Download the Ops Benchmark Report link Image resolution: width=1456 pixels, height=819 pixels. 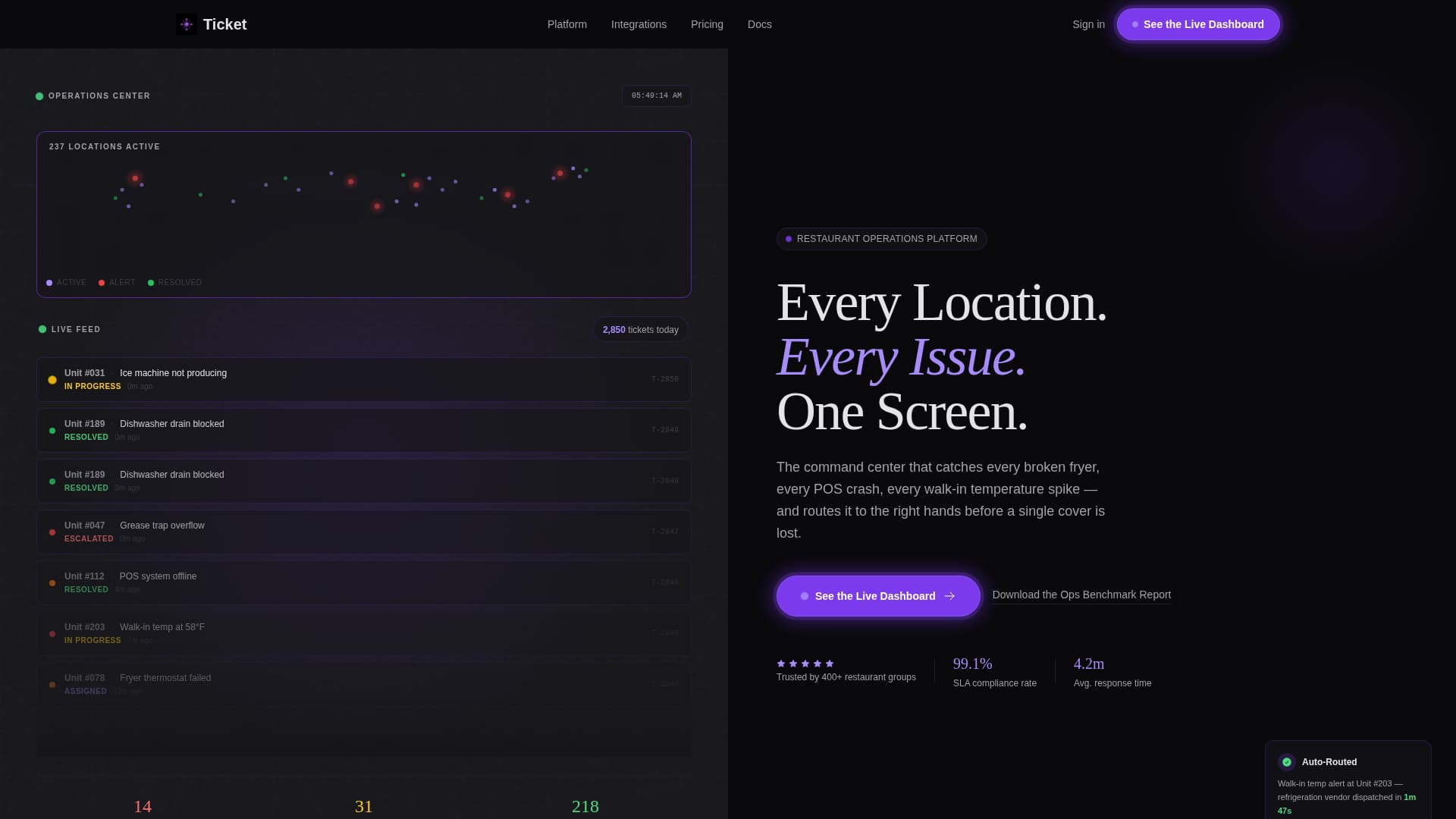pos(1081,595)
